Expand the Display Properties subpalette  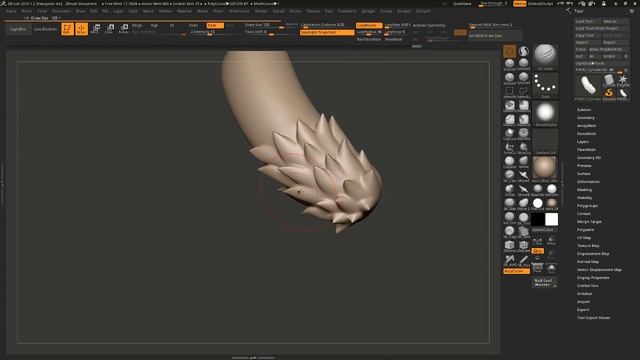593,278
